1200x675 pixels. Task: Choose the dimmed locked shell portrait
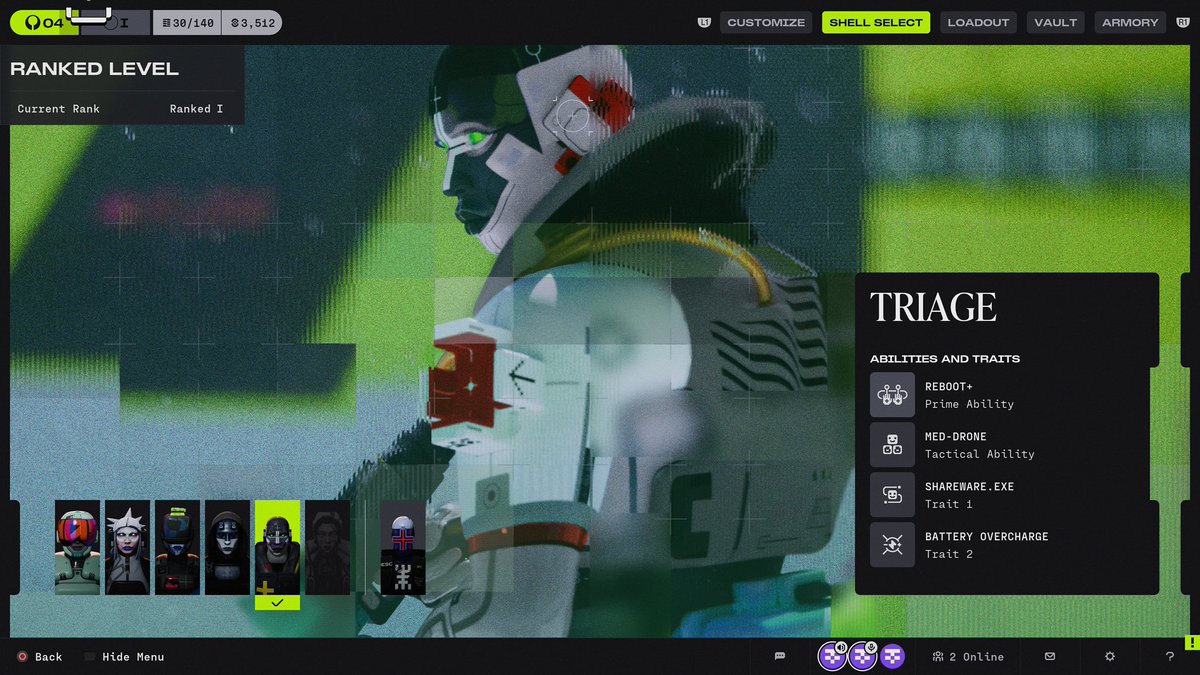(327, 548)
